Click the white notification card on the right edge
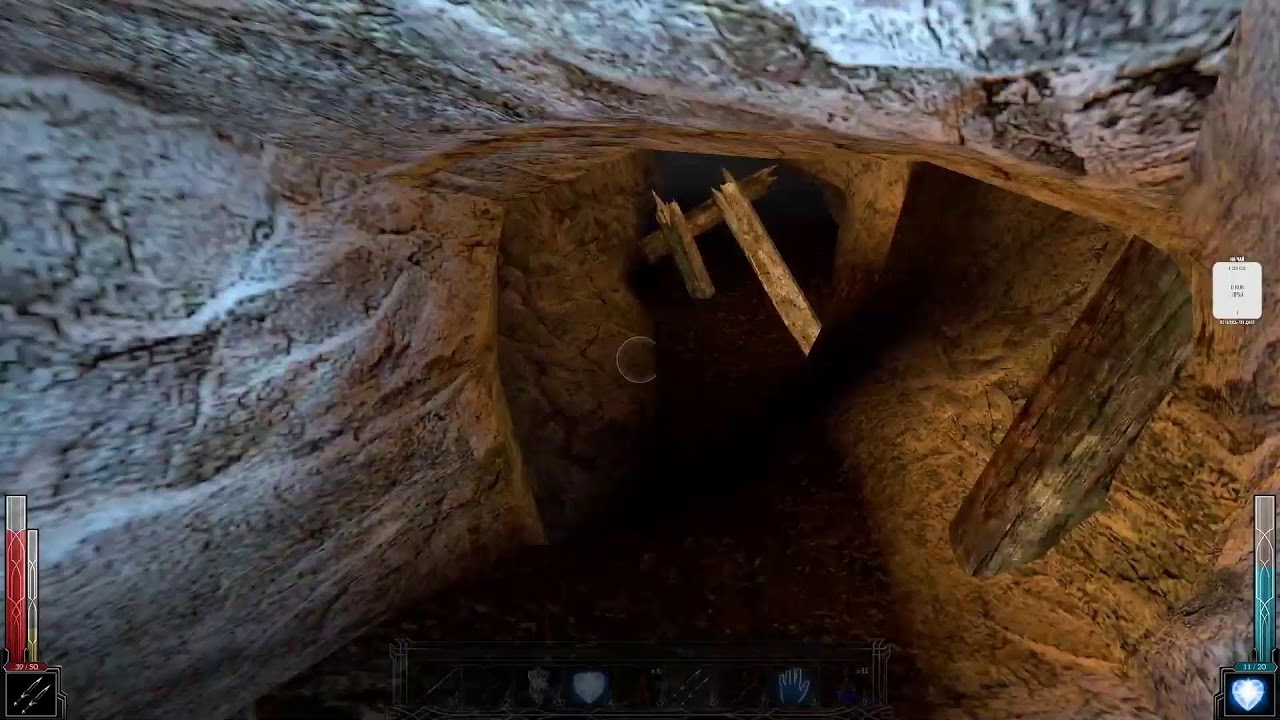Screen dimensions: 1280x720 [1237, 290]
